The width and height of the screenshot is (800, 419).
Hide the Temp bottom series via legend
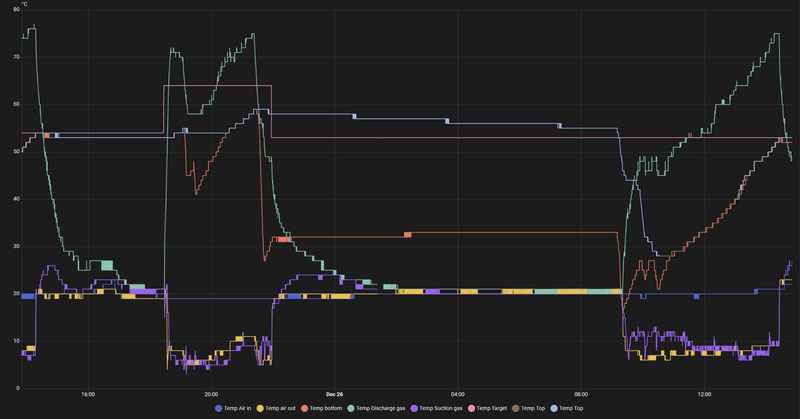326,408
